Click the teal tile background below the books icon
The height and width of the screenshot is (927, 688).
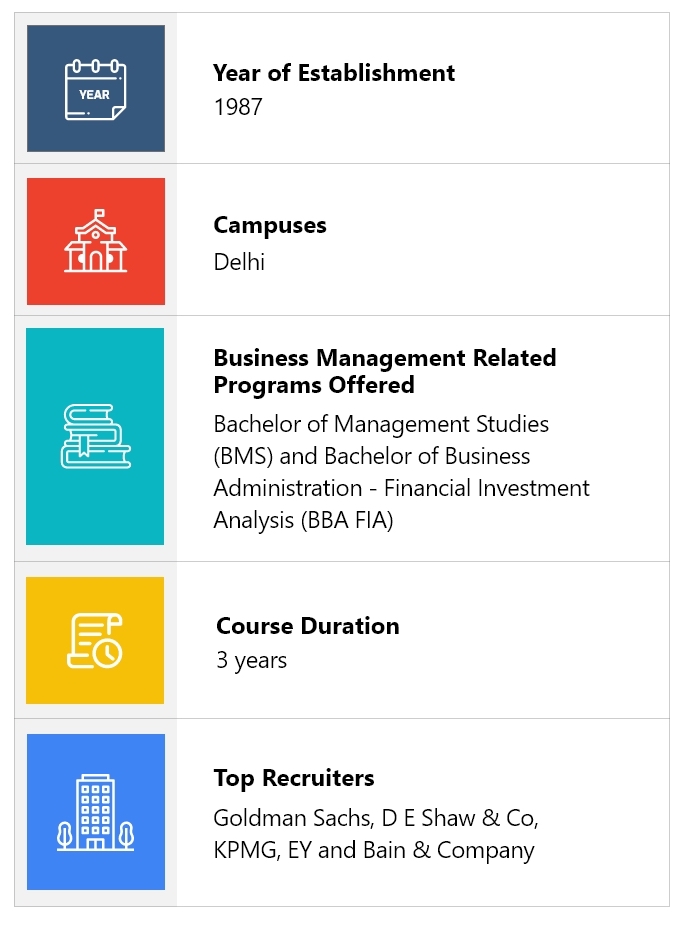(x=95, y=508)
